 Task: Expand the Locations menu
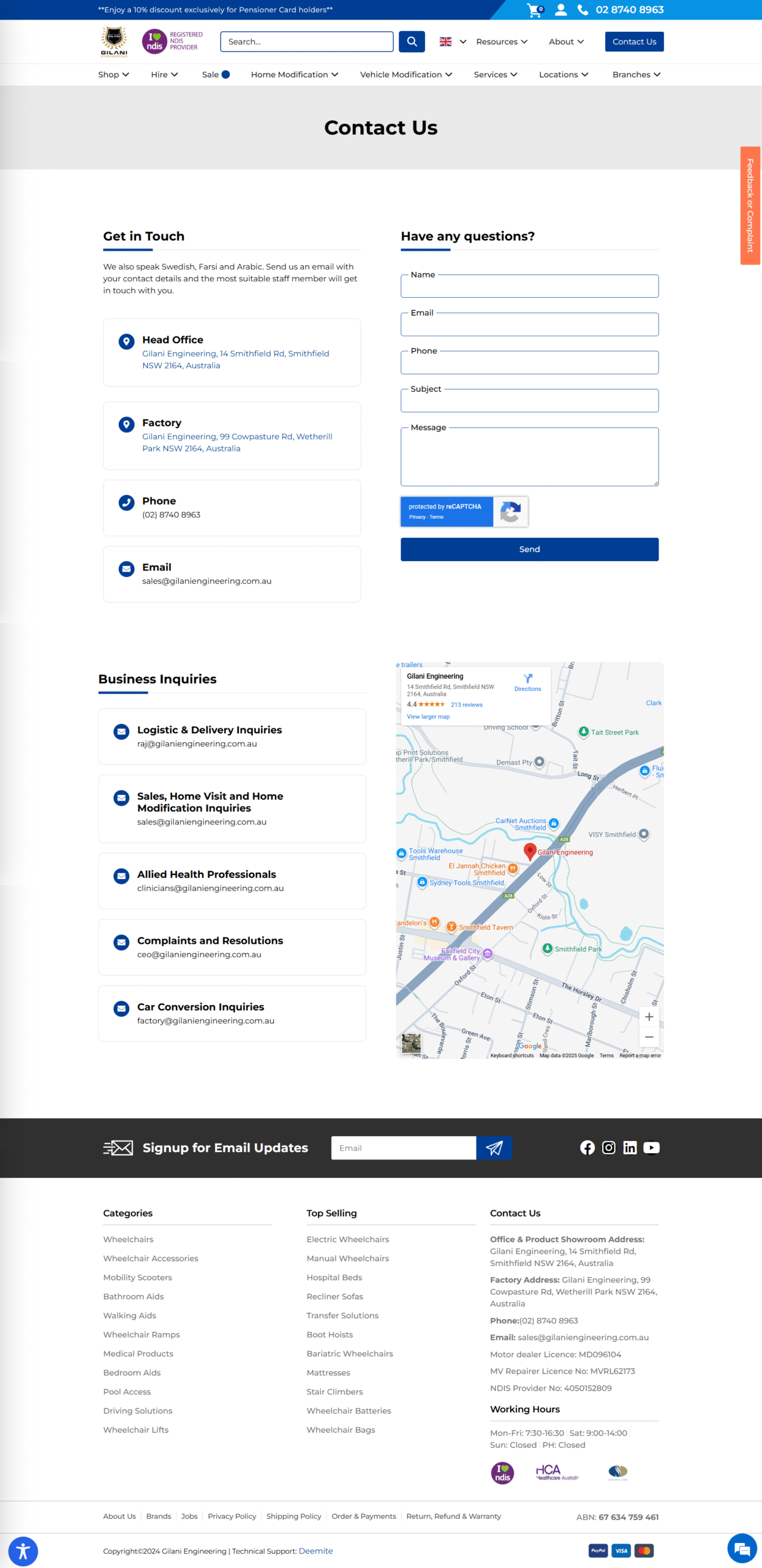(x=564, y=75)
